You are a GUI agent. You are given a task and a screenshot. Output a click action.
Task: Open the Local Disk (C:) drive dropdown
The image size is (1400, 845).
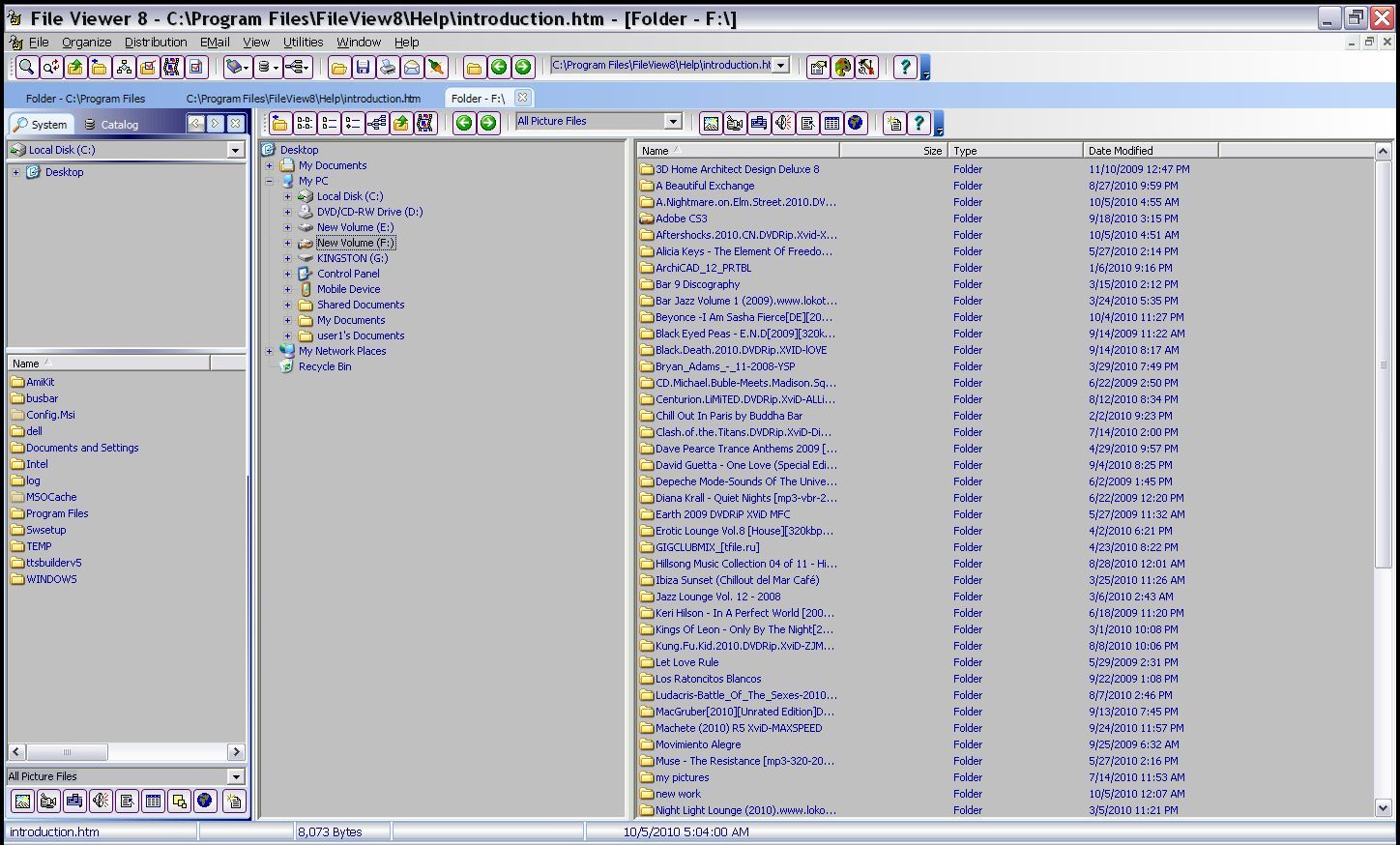pos(235,150)
